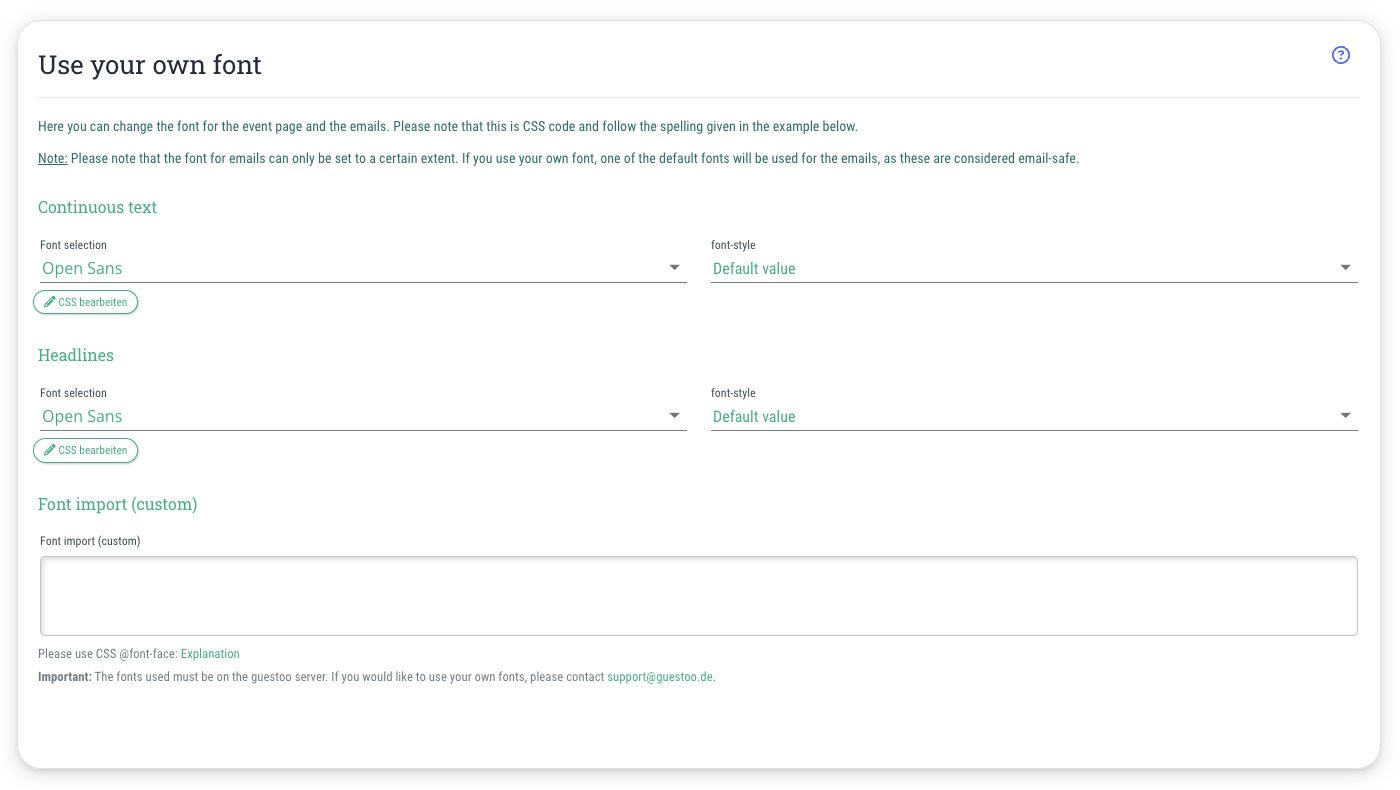This screenshot has width=1400, height=790.
Task: Focus the Font import (custom) text area
Action: click(699, 596)
